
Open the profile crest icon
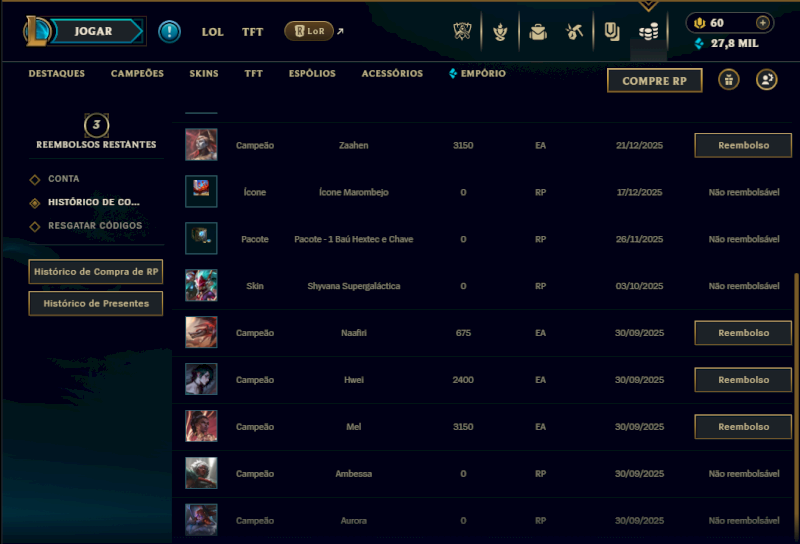pyautogui.click(x=500, y=32)
